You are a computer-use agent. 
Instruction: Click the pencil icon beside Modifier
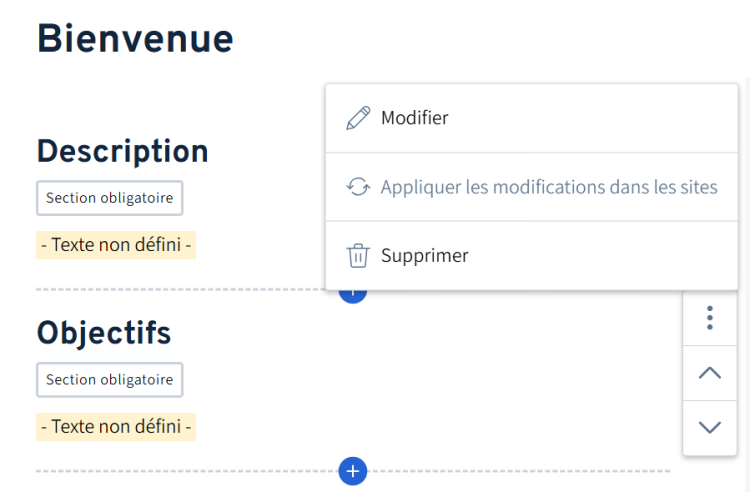(357, 118)
